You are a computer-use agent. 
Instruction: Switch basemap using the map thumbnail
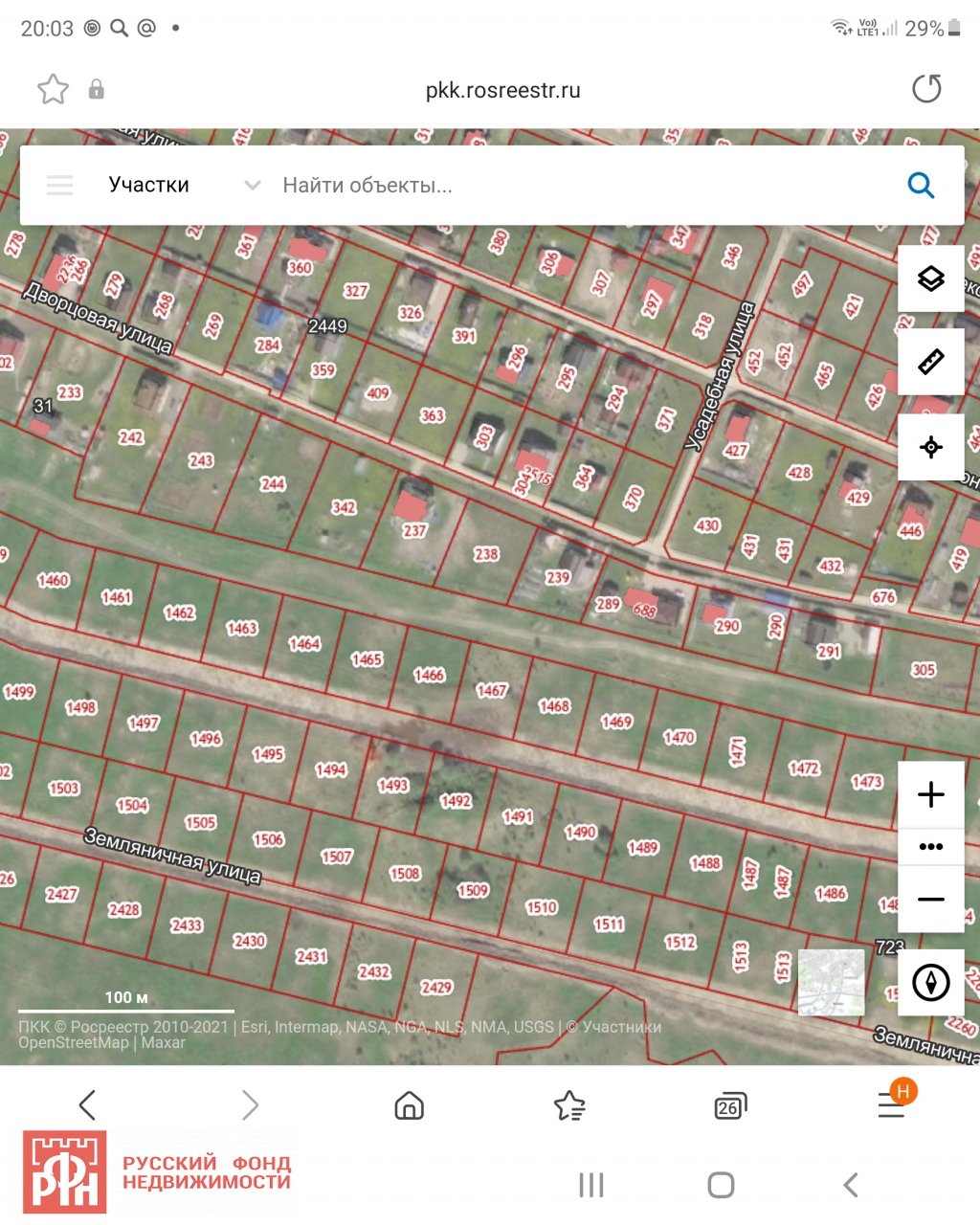coord(832,983)
